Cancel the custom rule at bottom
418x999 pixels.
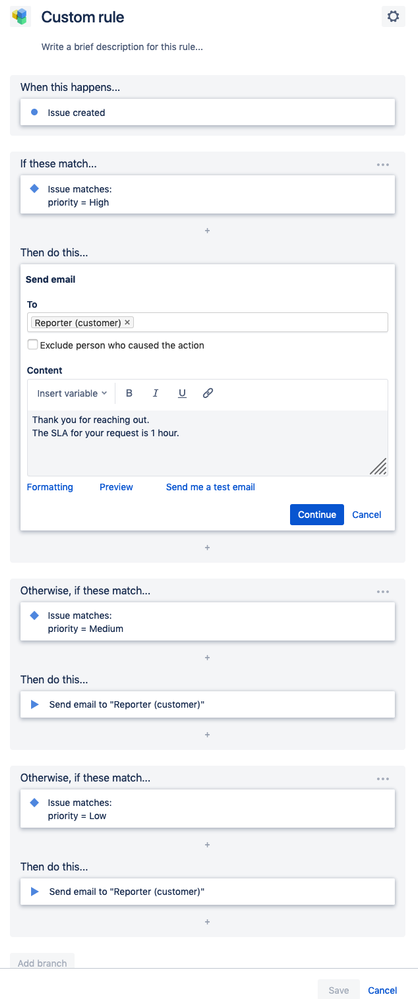(382, 990)
